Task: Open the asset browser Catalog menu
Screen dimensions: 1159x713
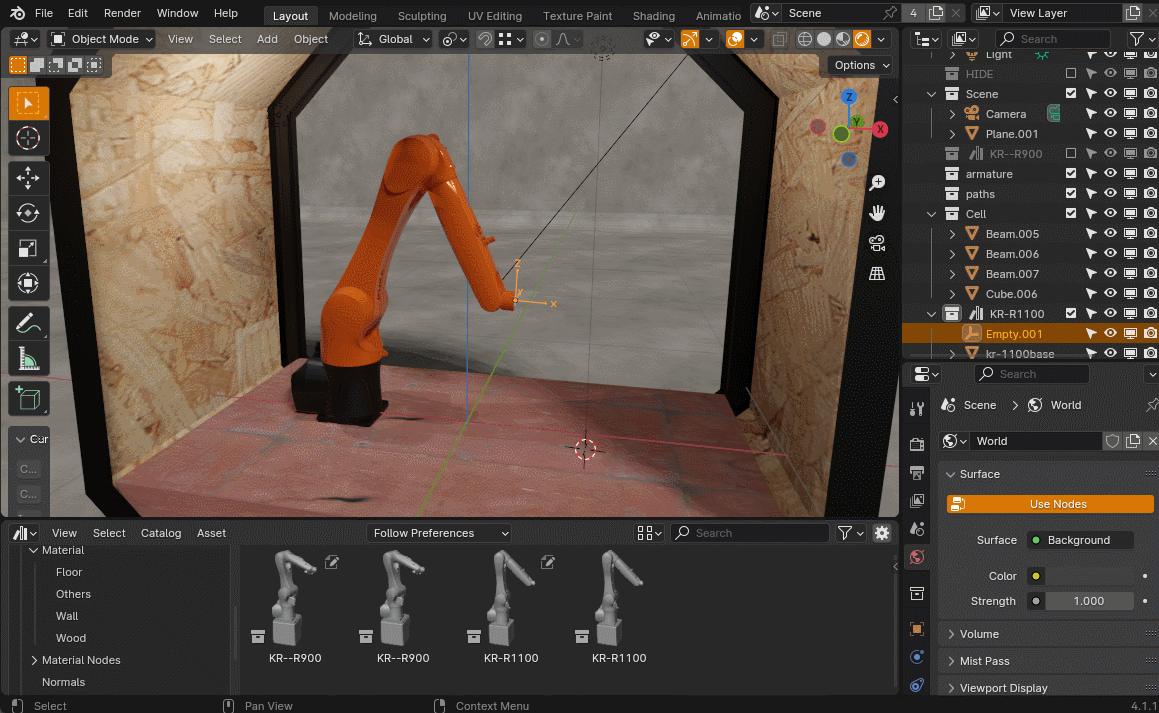Action: click(x=160, y=533)
